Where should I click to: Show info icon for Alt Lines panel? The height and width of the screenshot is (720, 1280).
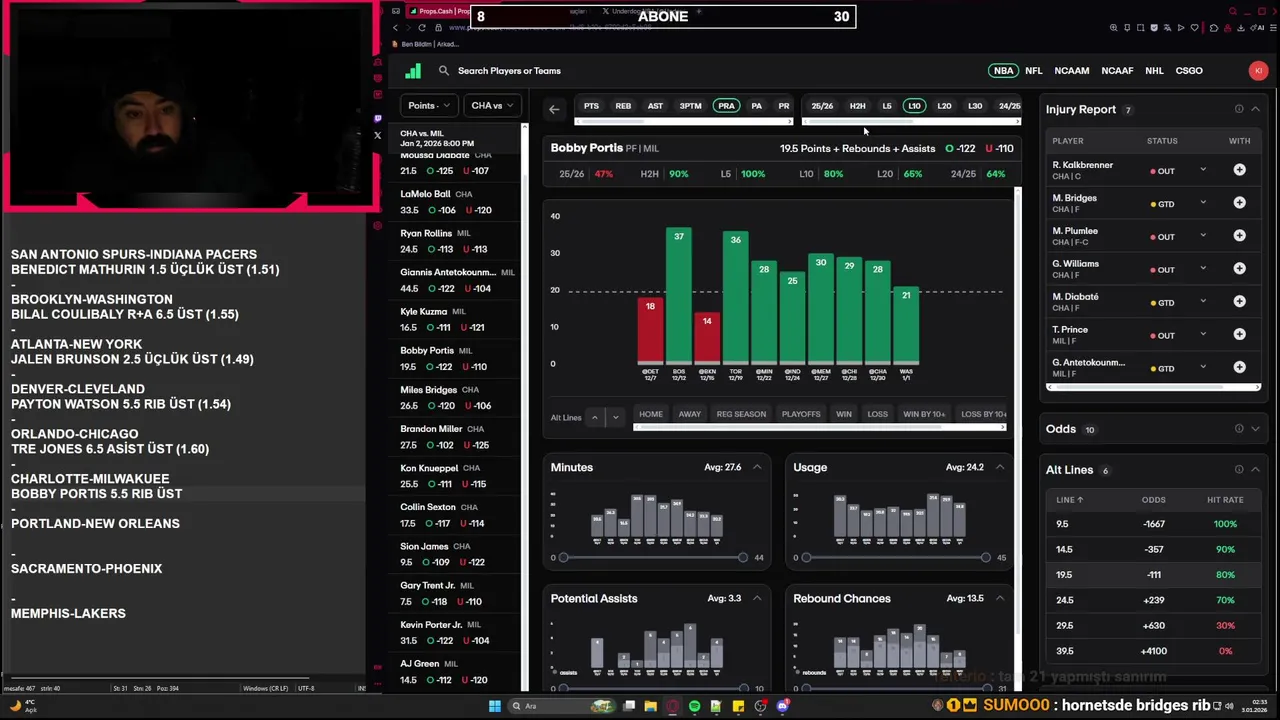[1239, 470]
